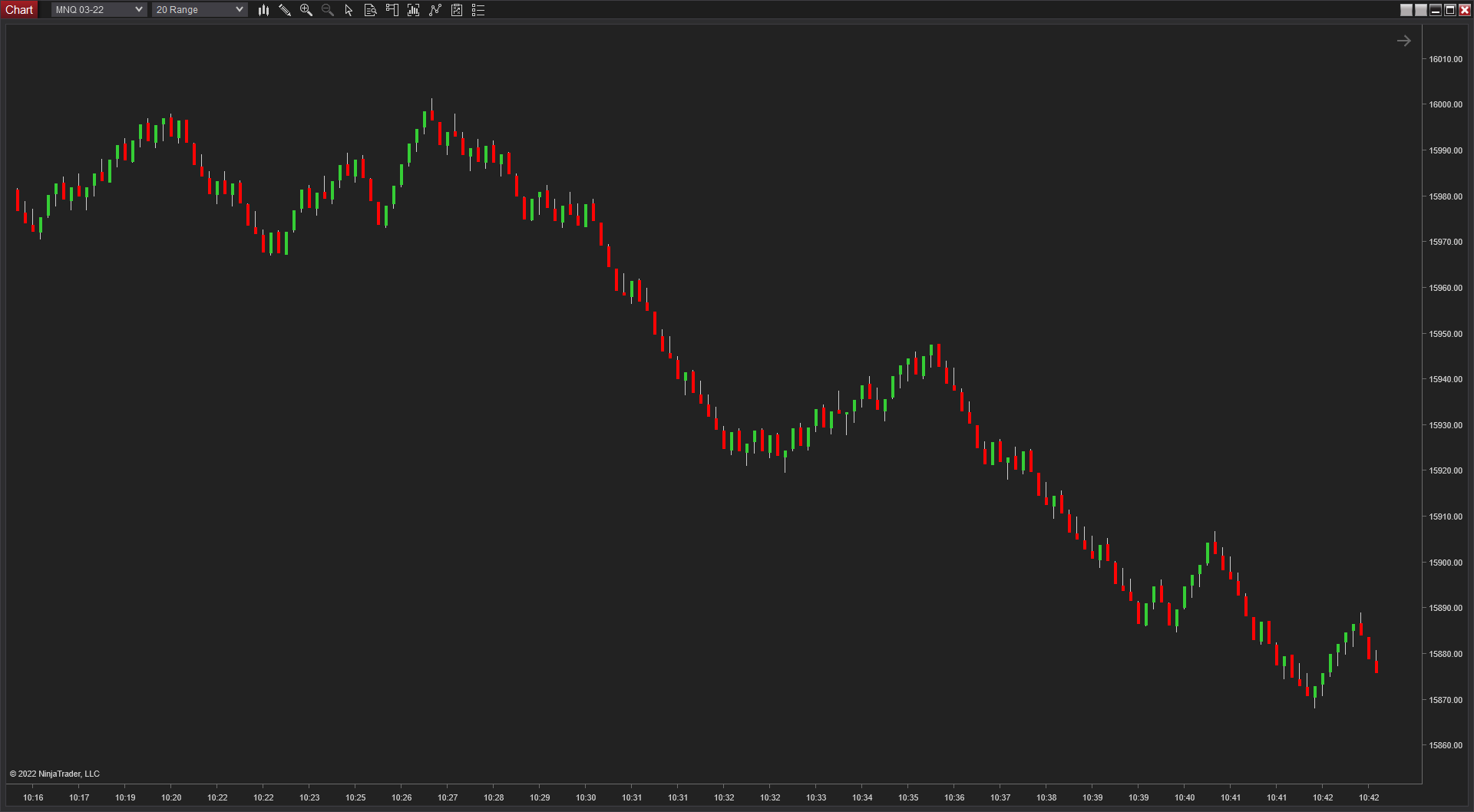The width and height of the screenshot is (1474, 812).
Task: Open the bar chart style selector icon
Action: pyautogui.click(x=263, y=10)
